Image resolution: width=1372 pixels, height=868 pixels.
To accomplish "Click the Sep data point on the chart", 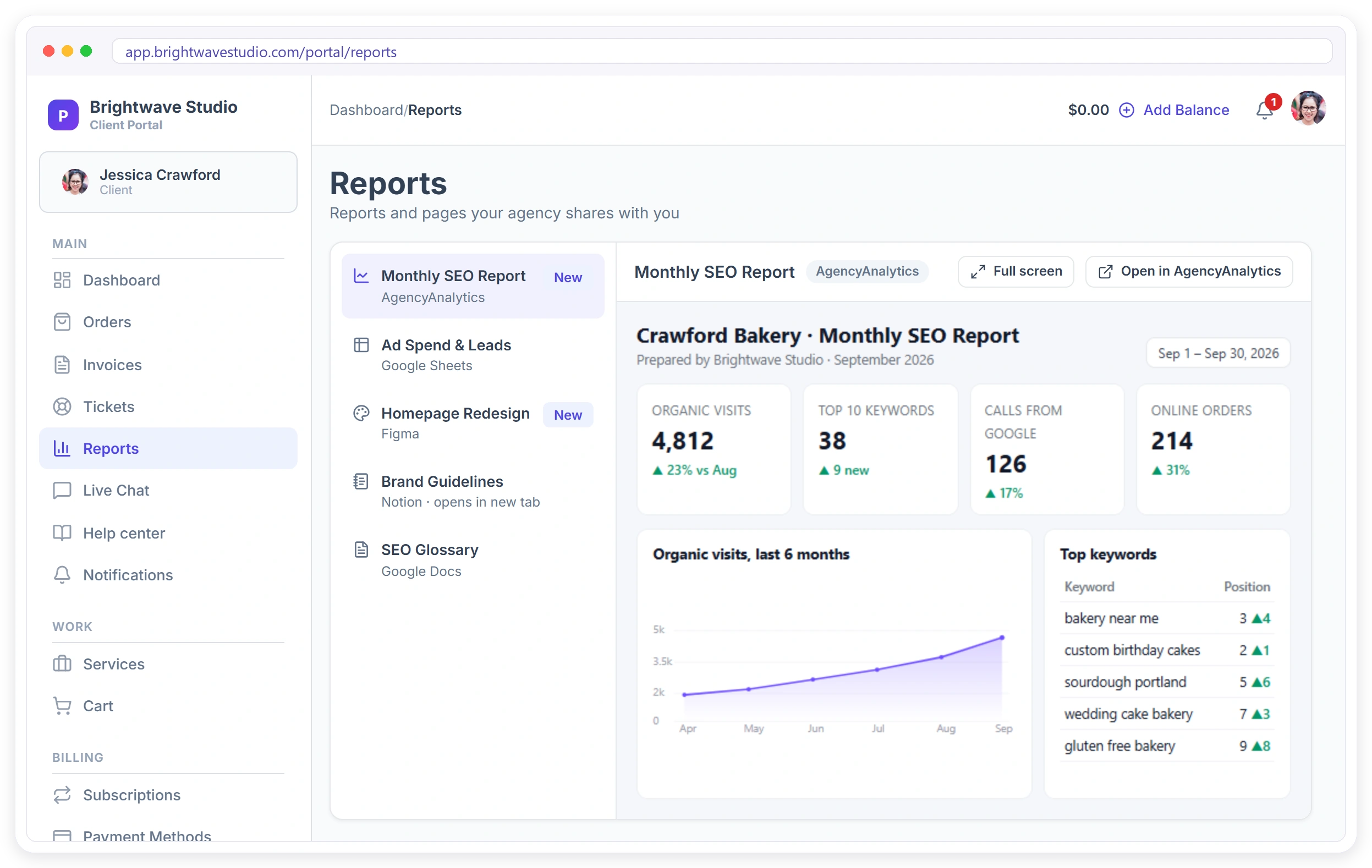I will coord(1002,638).
